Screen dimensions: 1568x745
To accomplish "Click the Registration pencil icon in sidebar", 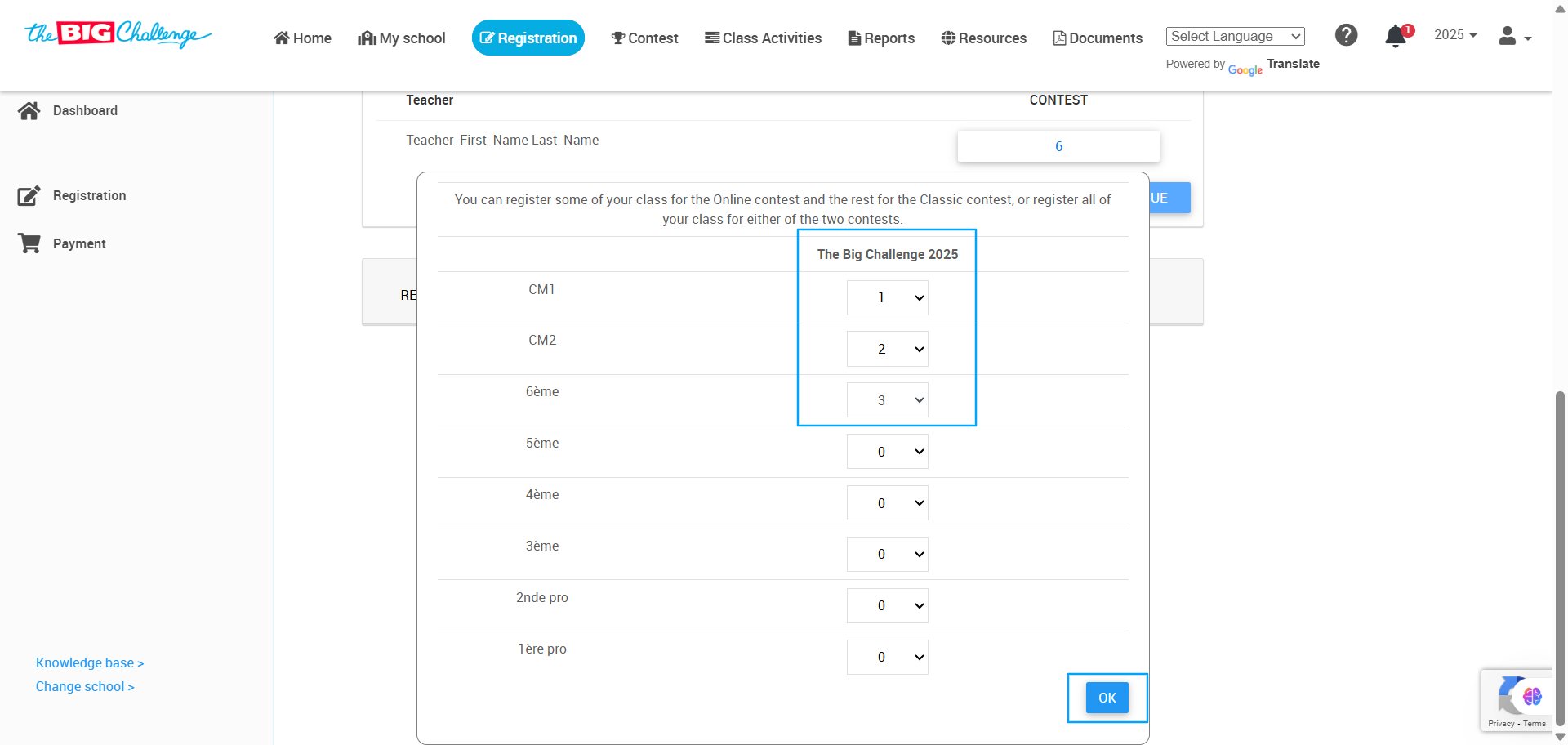I will 29,196.
